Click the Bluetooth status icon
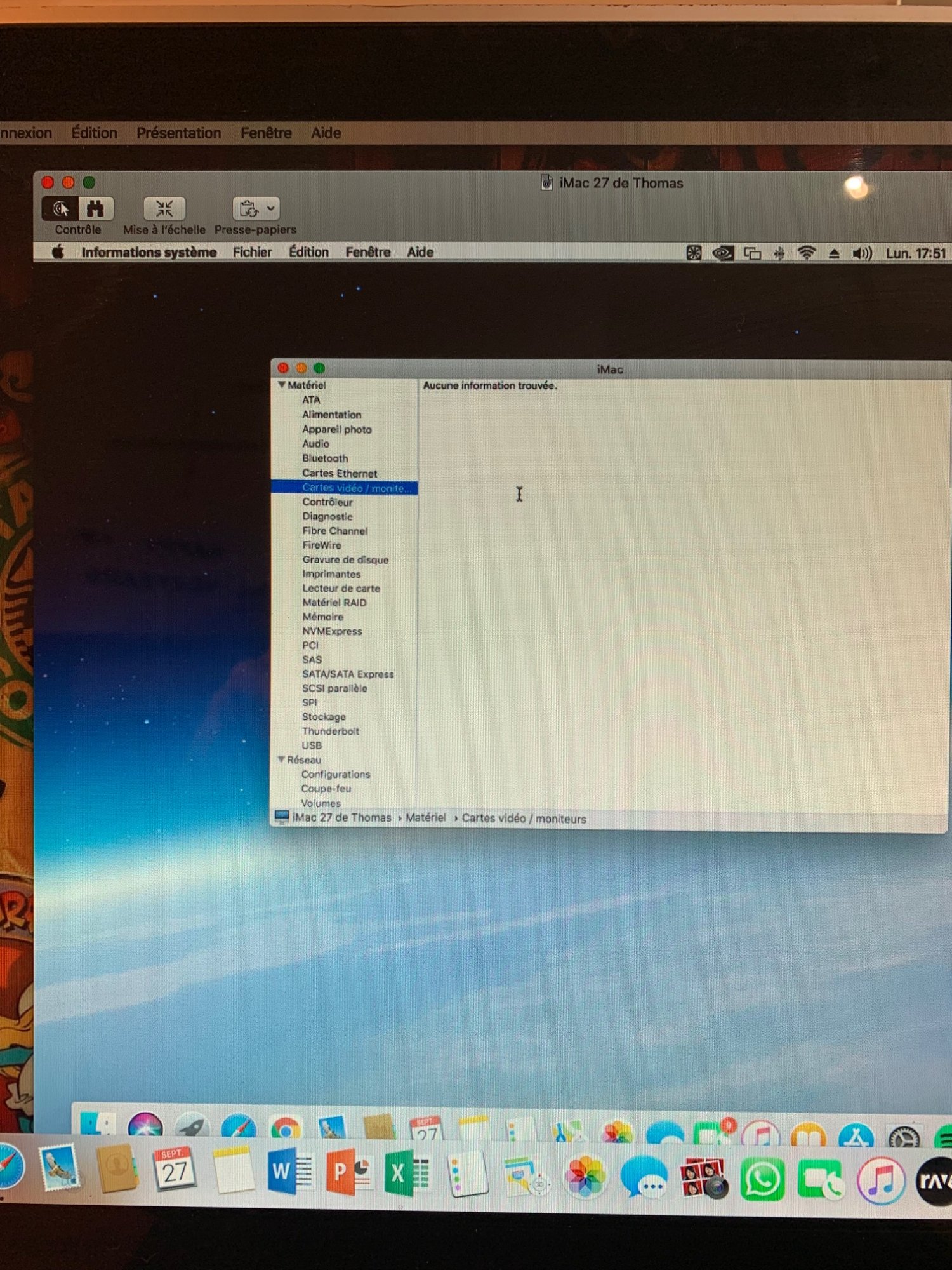Viewport: 952px width, 1270px height. (779, 253)
